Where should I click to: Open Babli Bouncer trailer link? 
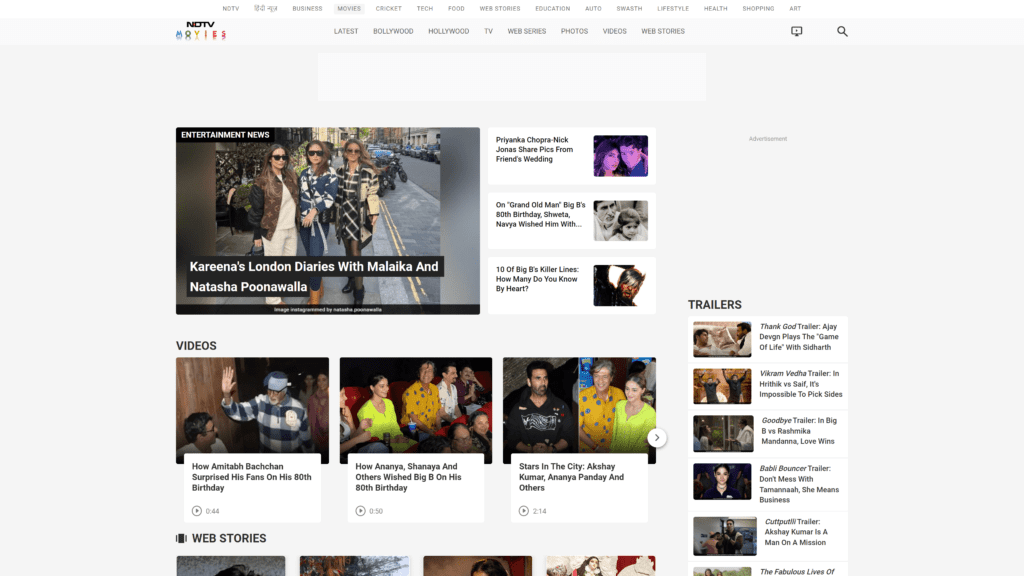click(x=799, y=484)
